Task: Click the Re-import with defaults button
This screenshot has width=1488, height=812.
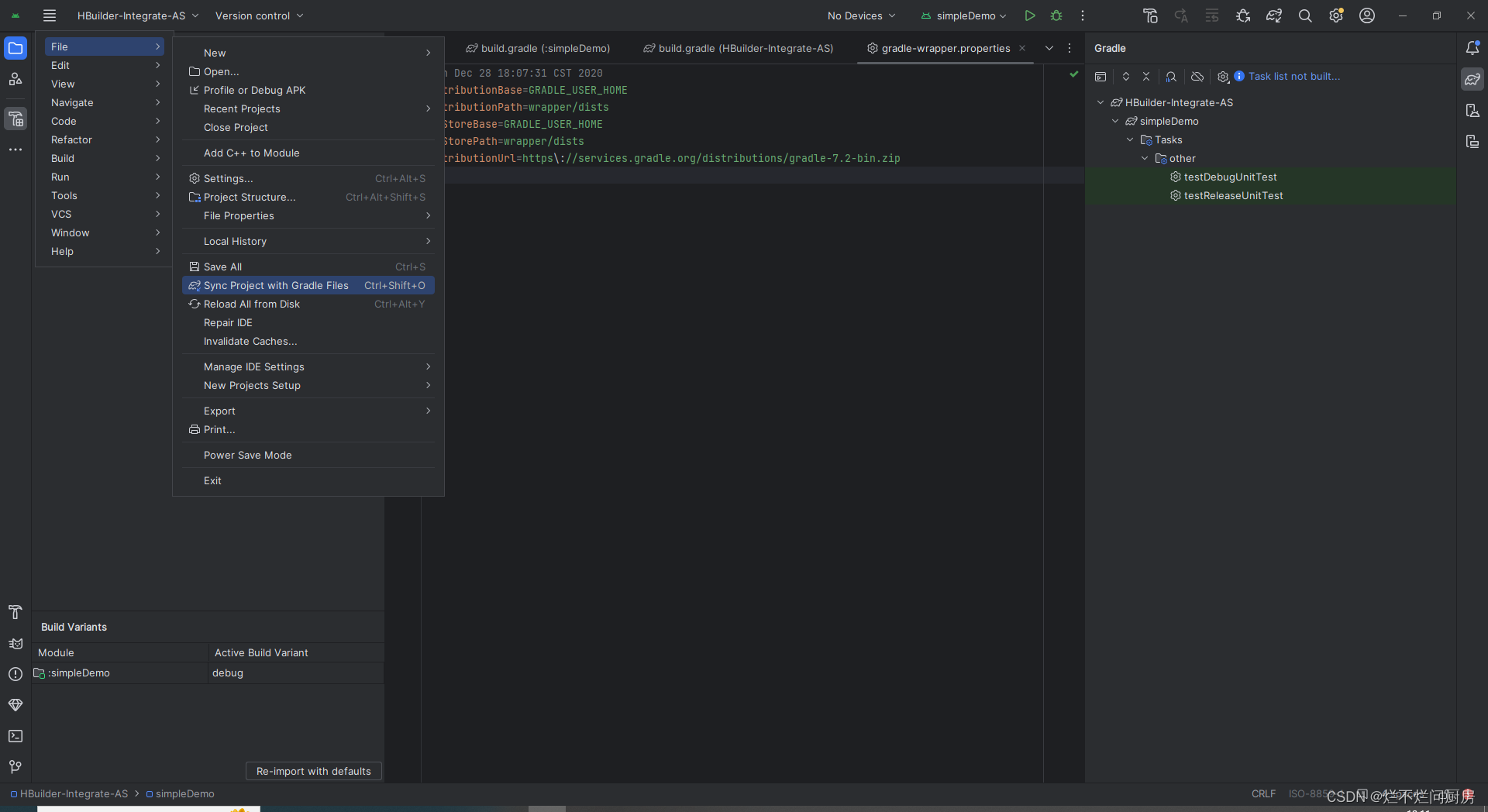Action: tap(313, 771)
